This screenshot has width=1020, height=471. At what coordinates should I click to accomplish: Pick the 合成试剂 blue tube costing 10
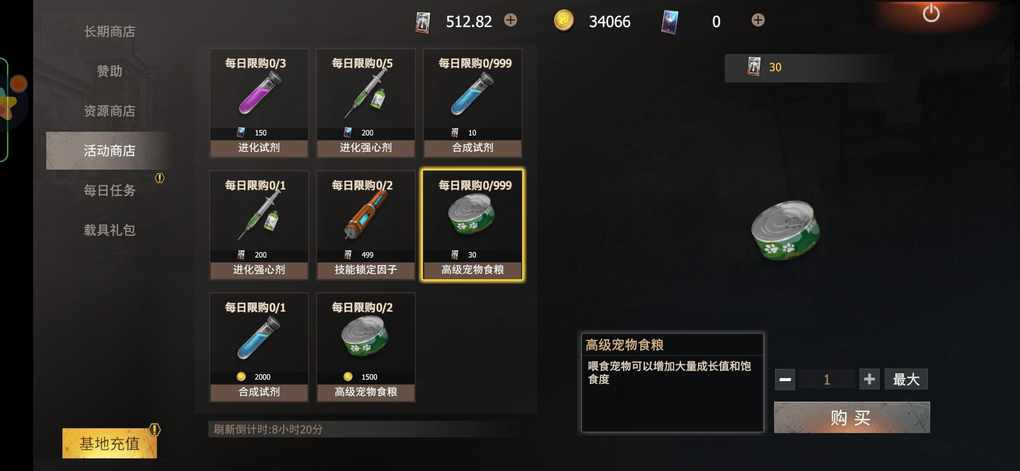coord(472,103)
